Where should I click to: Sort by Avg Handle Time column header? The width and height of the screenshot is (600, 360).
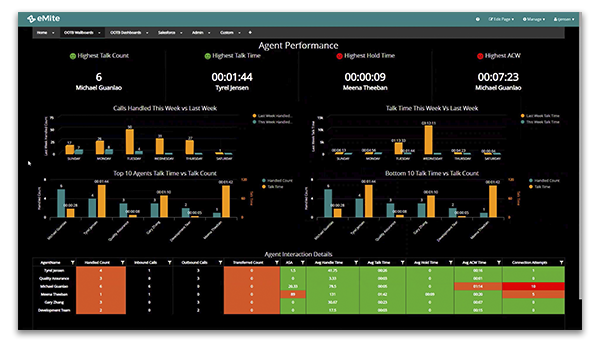(328, 262)
